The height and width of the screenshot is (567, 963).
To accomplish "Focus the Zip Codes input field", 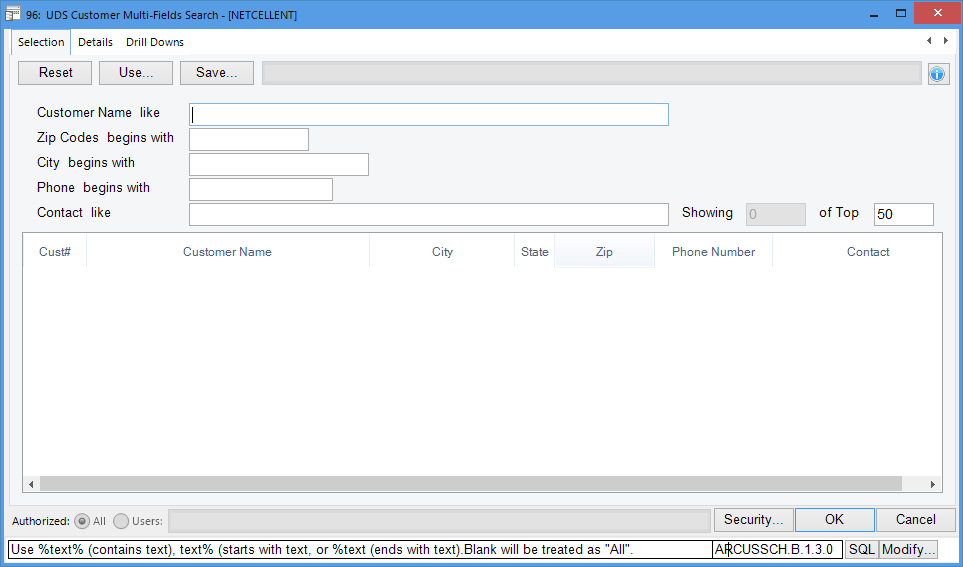I will click(x=249, y=139).
